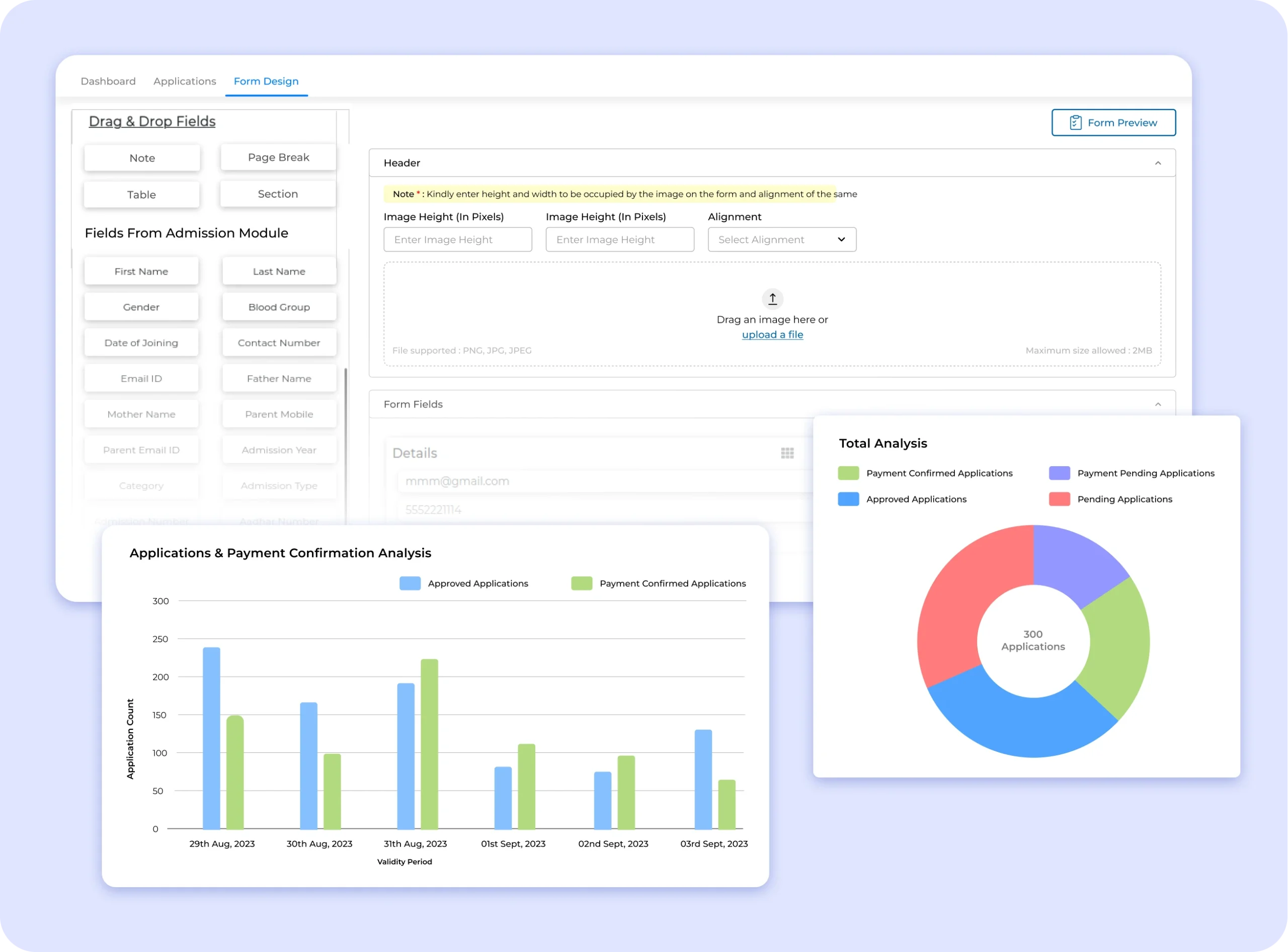Click the red Pending Applications legend swatch
This screenshot has height=952, width=1288.
tap(1059, 499)
